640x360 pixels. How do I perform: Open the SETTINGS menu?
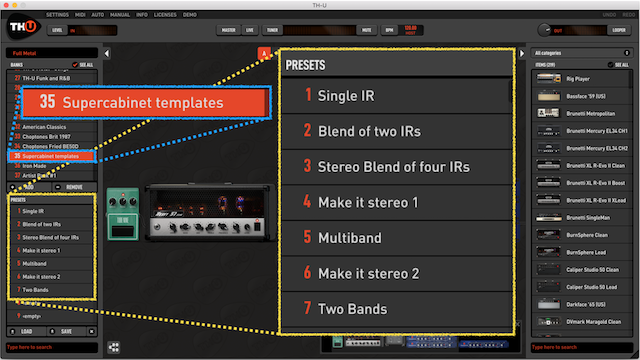pos(57,15)
